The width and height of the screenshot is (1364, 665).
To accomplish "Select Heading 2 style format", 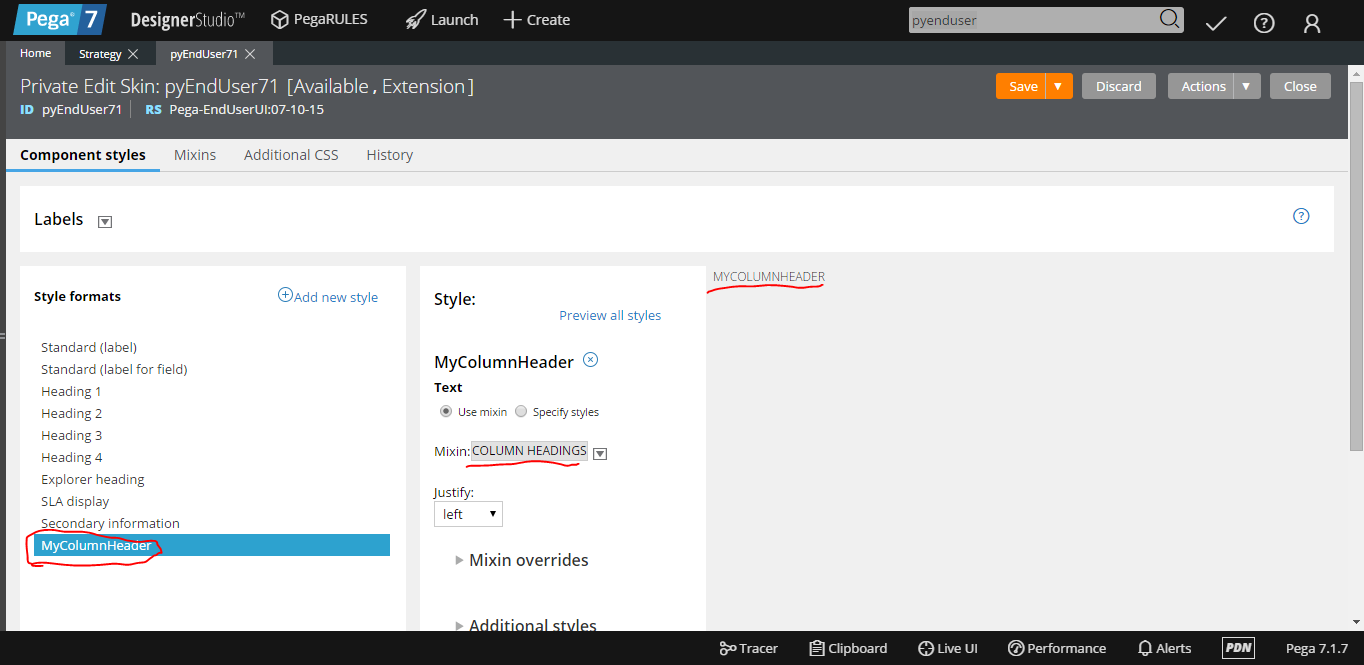I will 71,413.
